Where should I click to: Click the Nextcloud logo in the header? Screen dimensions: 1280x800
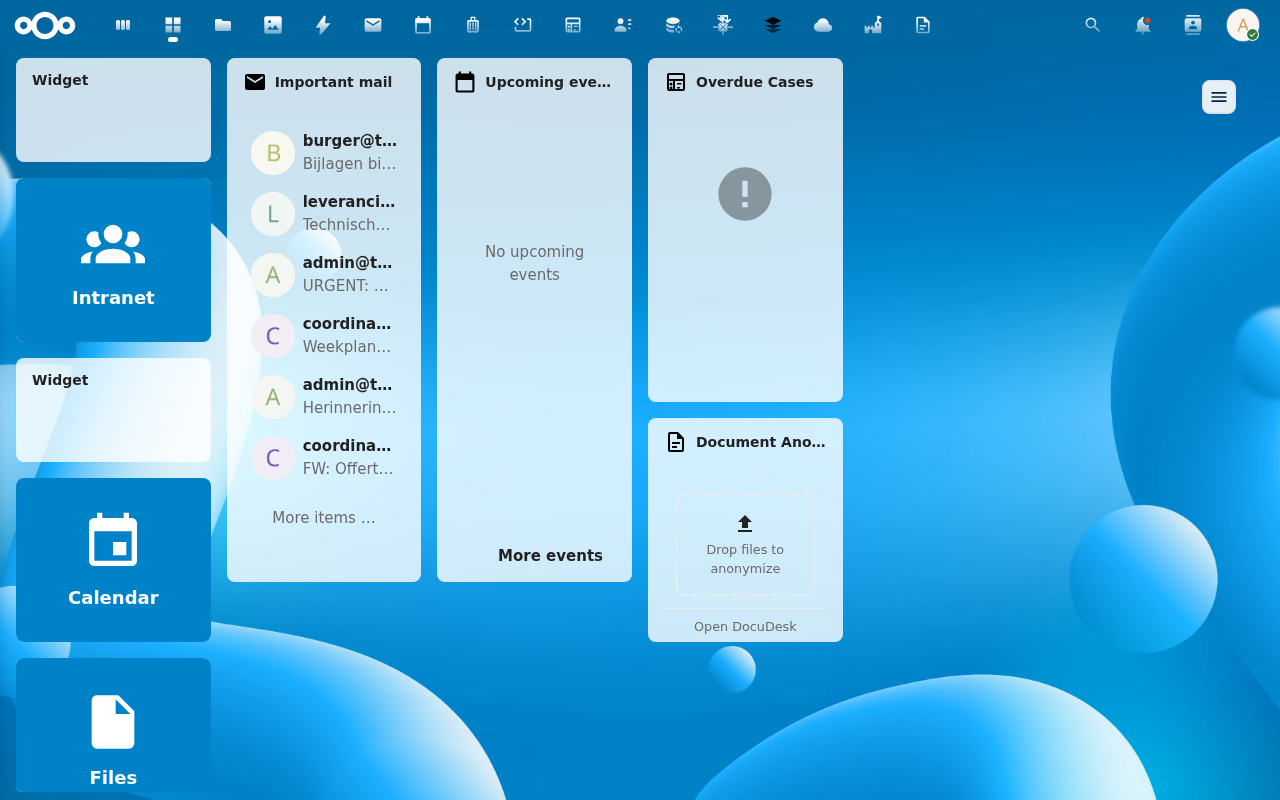pos(45,25)
